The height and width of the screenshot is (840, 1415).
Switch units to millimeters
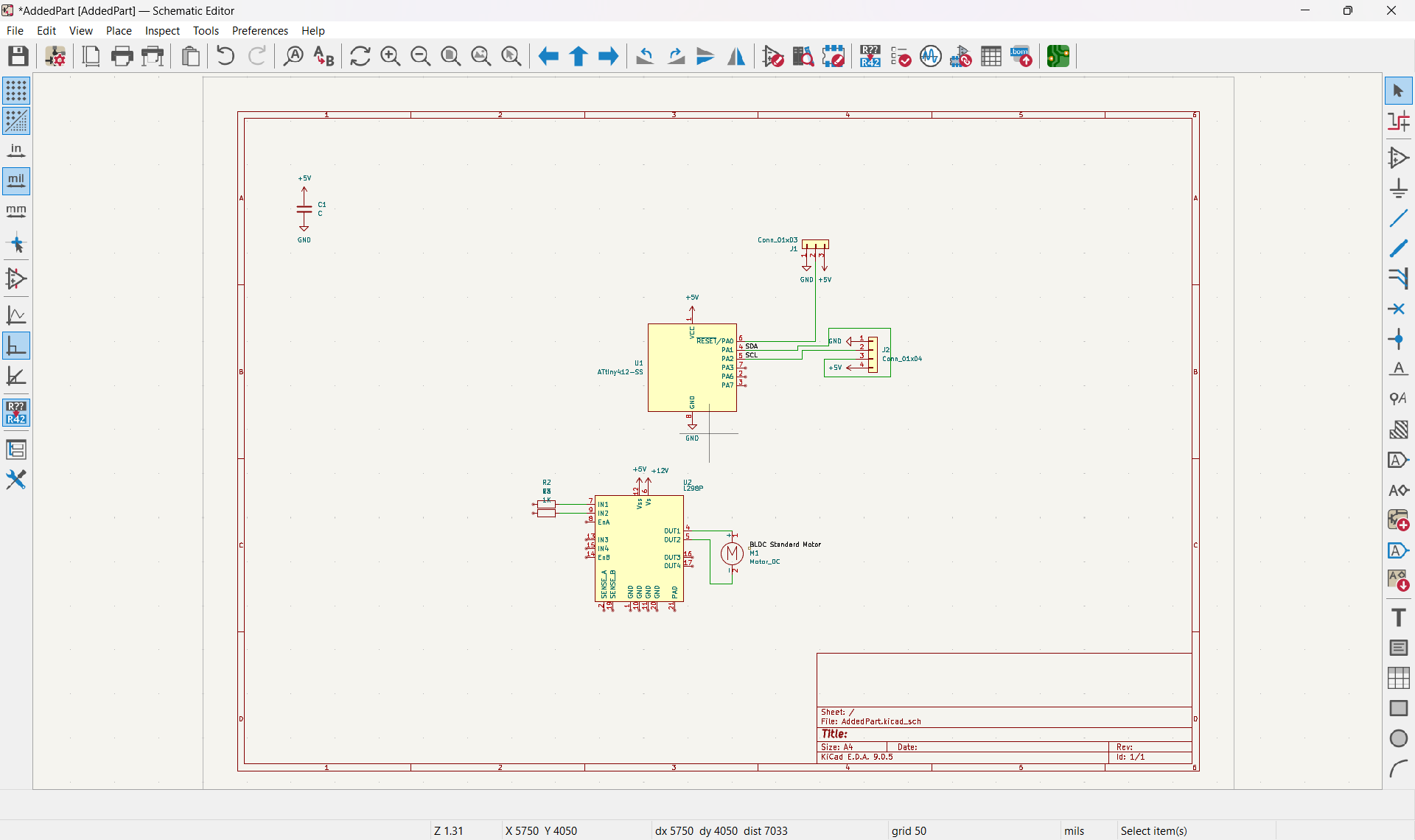click(16, 211)
